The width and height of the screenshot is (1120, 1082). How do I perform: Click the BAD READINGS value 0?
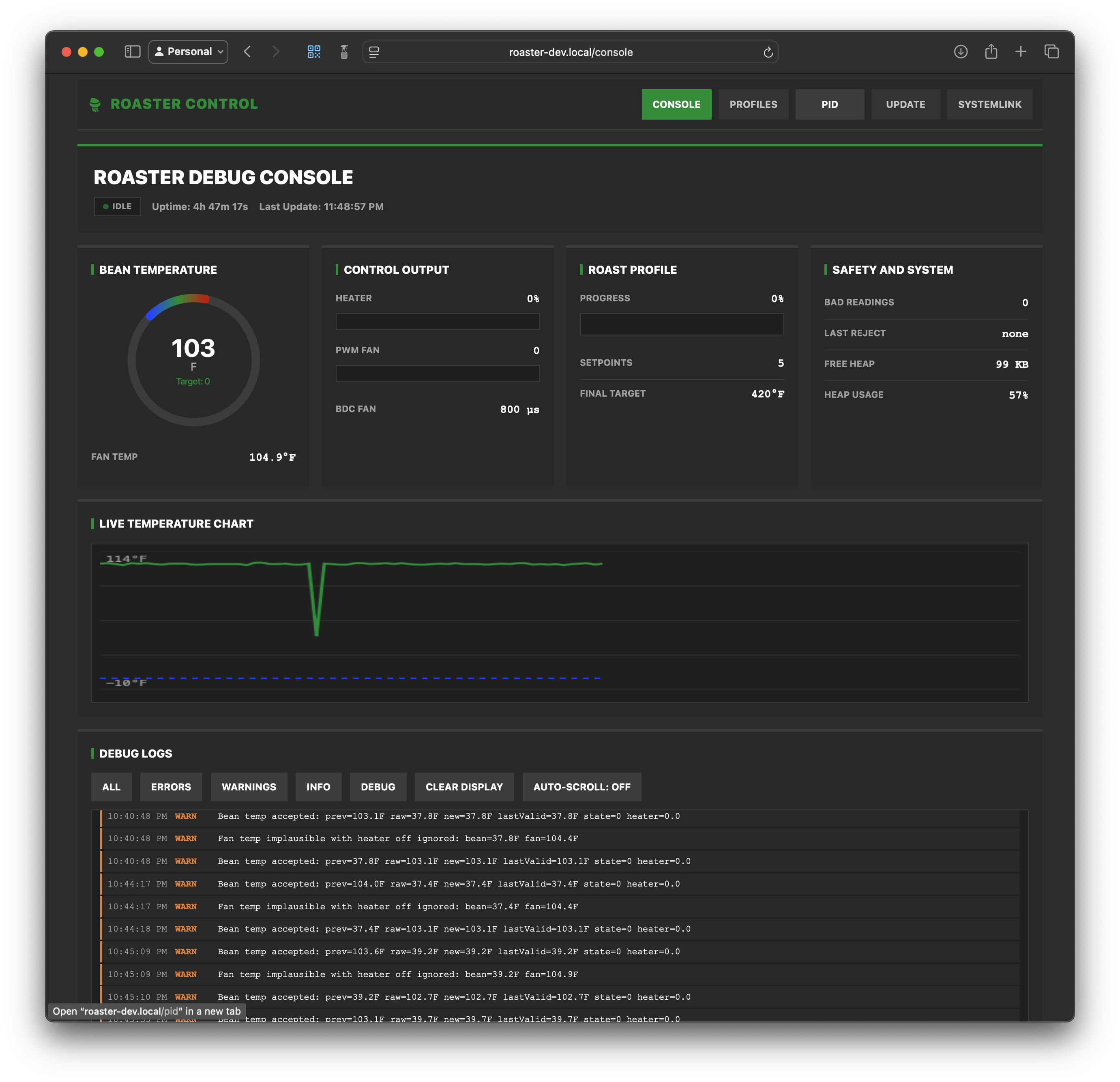[1025, 303]
